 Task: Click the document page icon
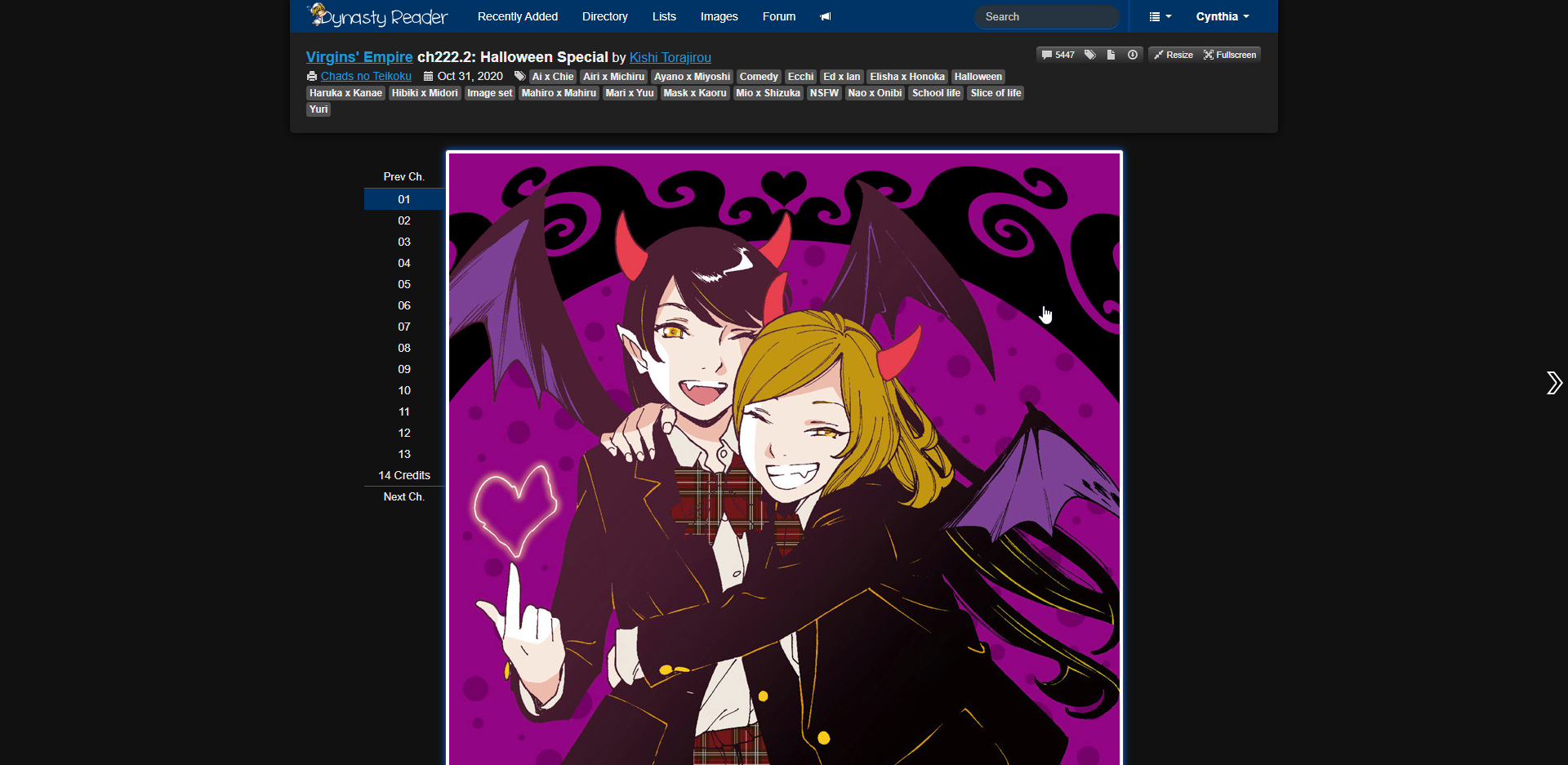(1111, 55)
